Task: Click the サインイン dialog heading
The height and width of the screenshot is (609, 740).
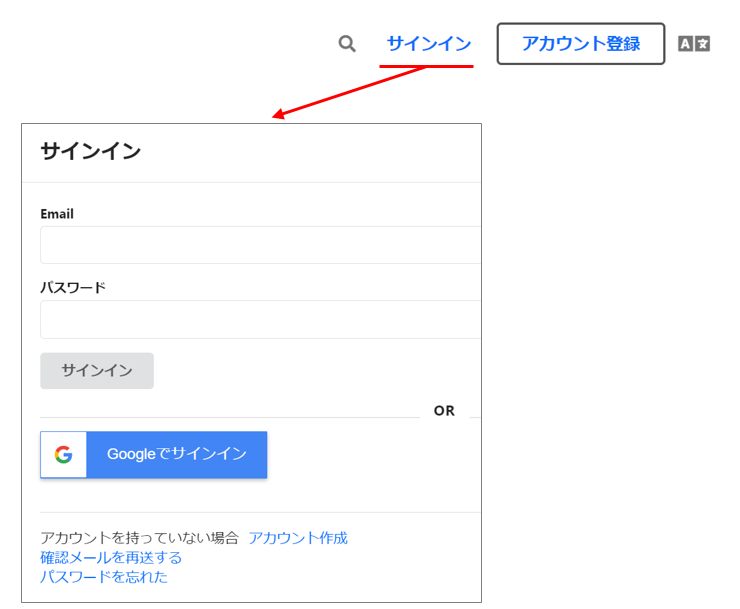Action: (x=91, y=152)
